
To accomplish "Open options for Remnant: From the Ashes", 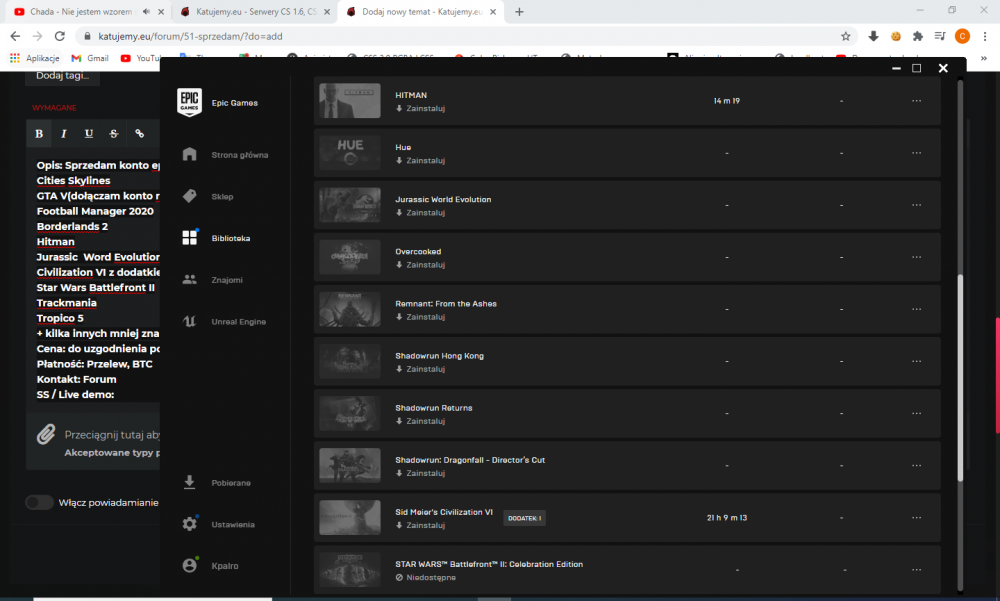I will [x=916, y=309].
